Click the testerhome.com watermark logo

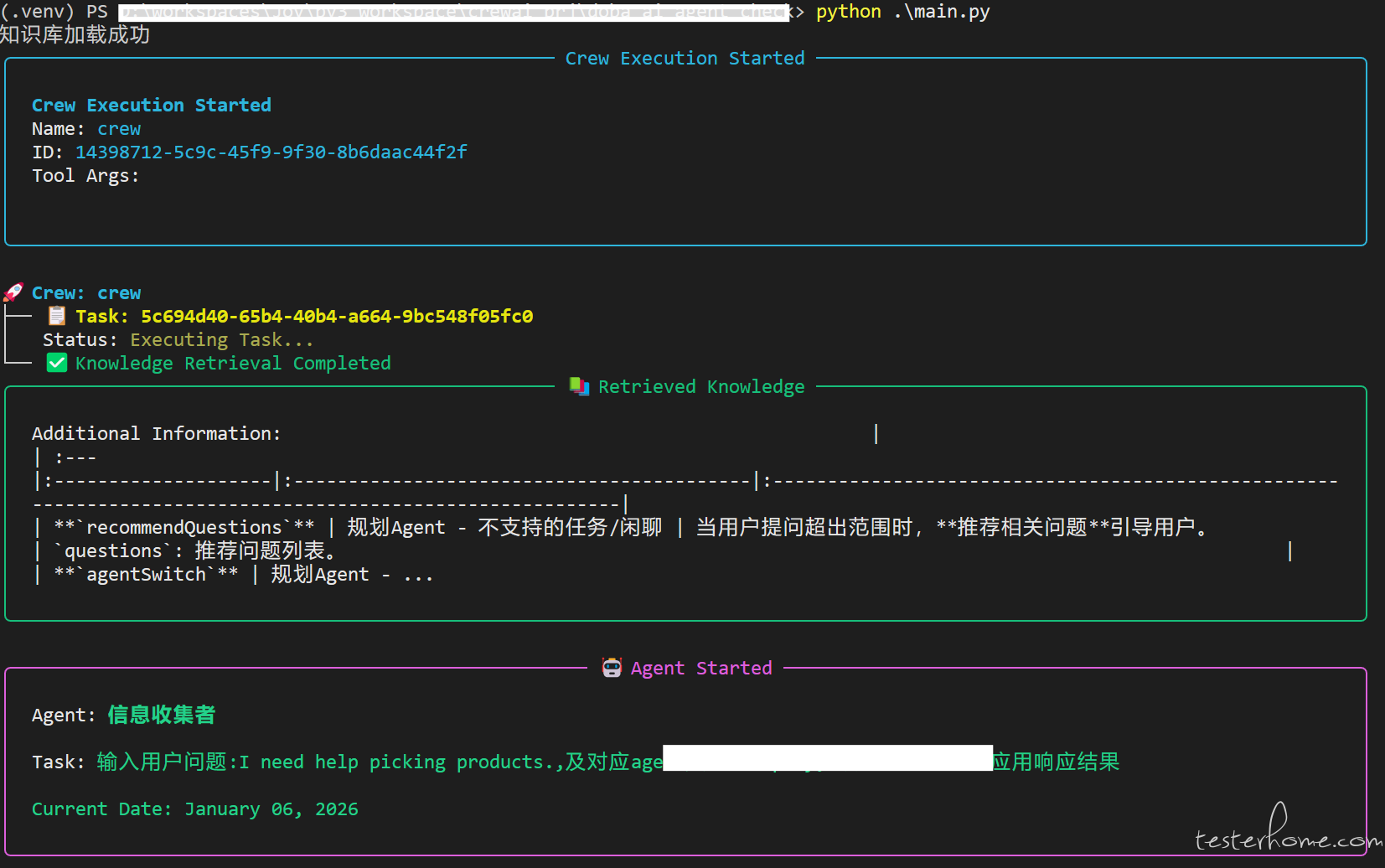pyautogui.click(x=1286, y=831)
